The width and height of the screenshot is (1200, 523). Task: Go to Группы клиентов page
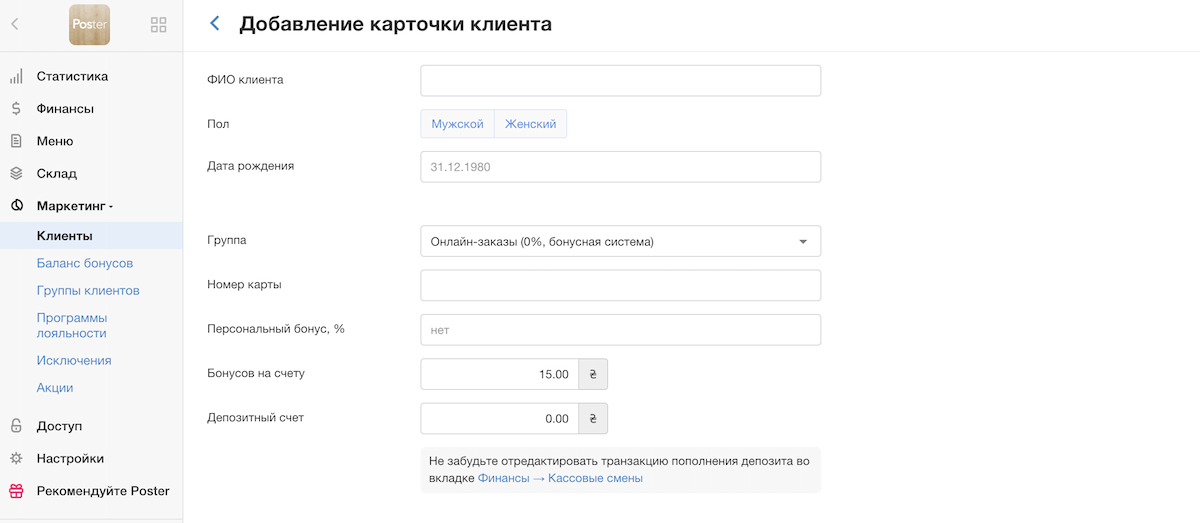click(x=88, y=291)
